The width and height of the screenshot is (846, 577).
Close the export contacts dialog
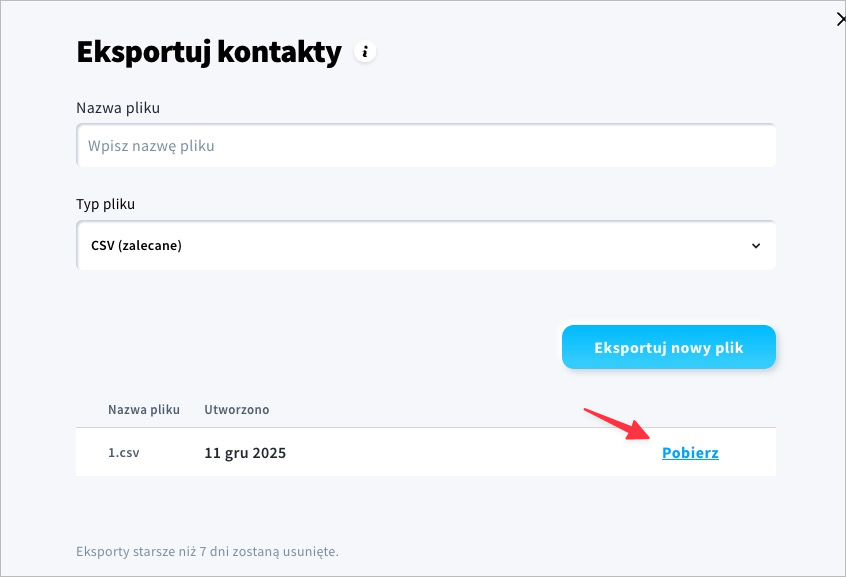841,18
